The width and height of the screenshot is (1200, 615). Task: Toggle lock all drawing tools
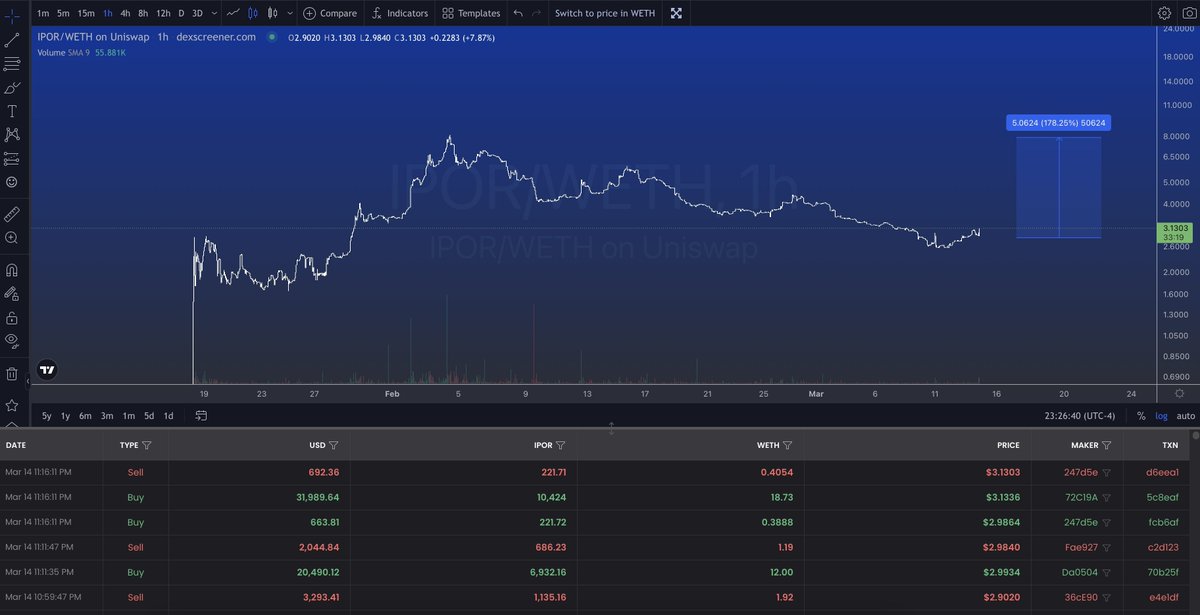[12, 317]
